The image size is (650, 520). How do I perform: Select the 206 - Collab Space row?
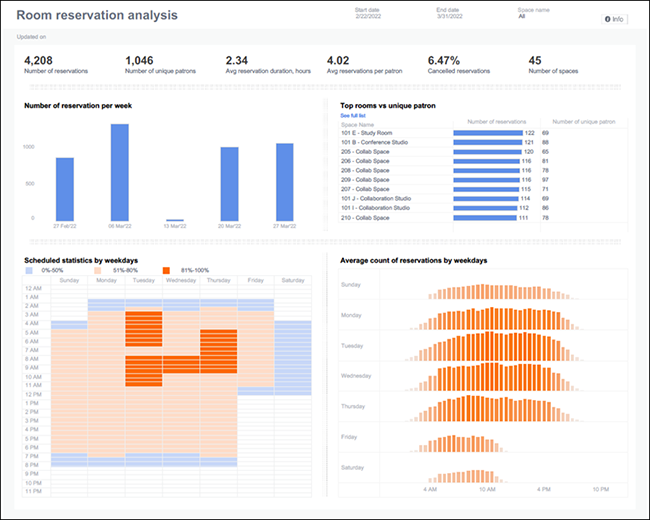[x=483, y=161]
